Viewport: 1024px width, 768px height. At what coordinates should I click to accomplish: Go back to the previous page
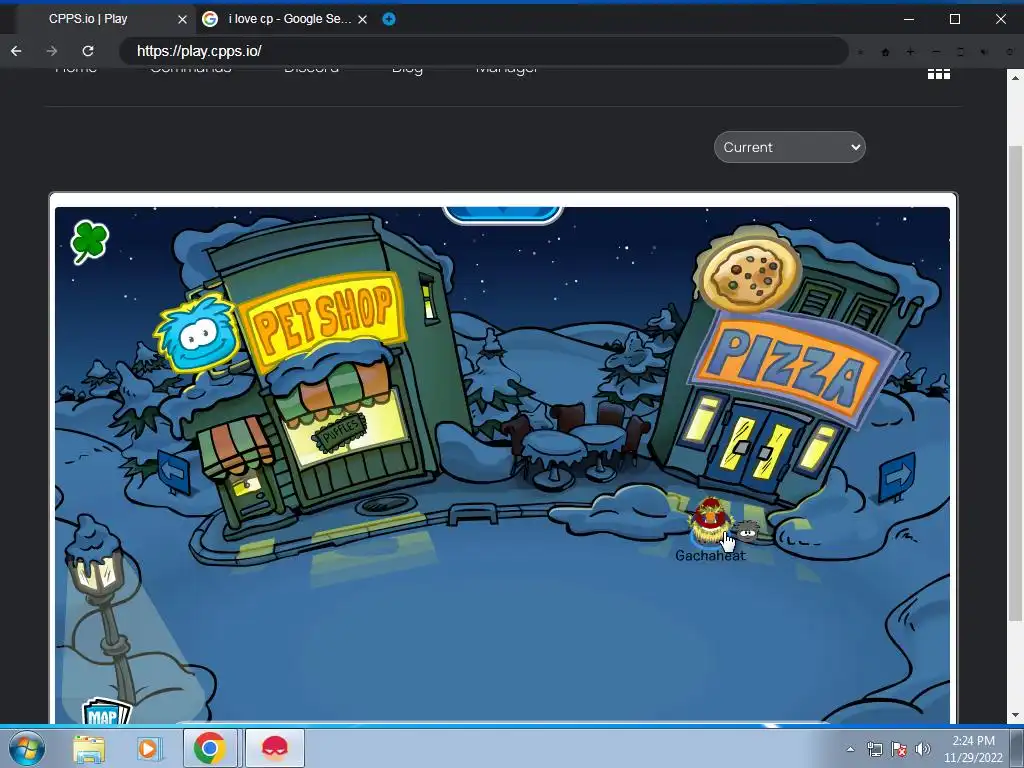[x=16, y=51]
